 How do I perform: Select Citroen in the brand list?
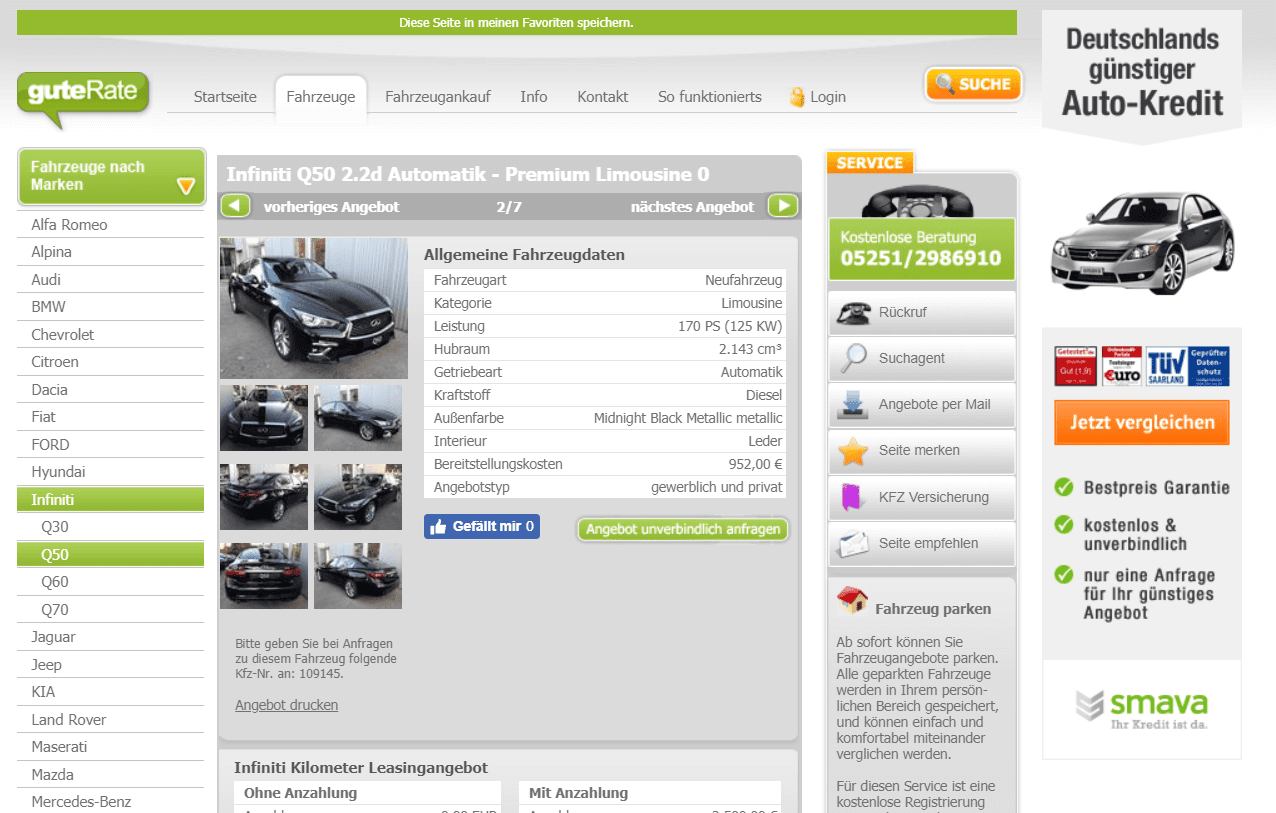pos(110,362)
